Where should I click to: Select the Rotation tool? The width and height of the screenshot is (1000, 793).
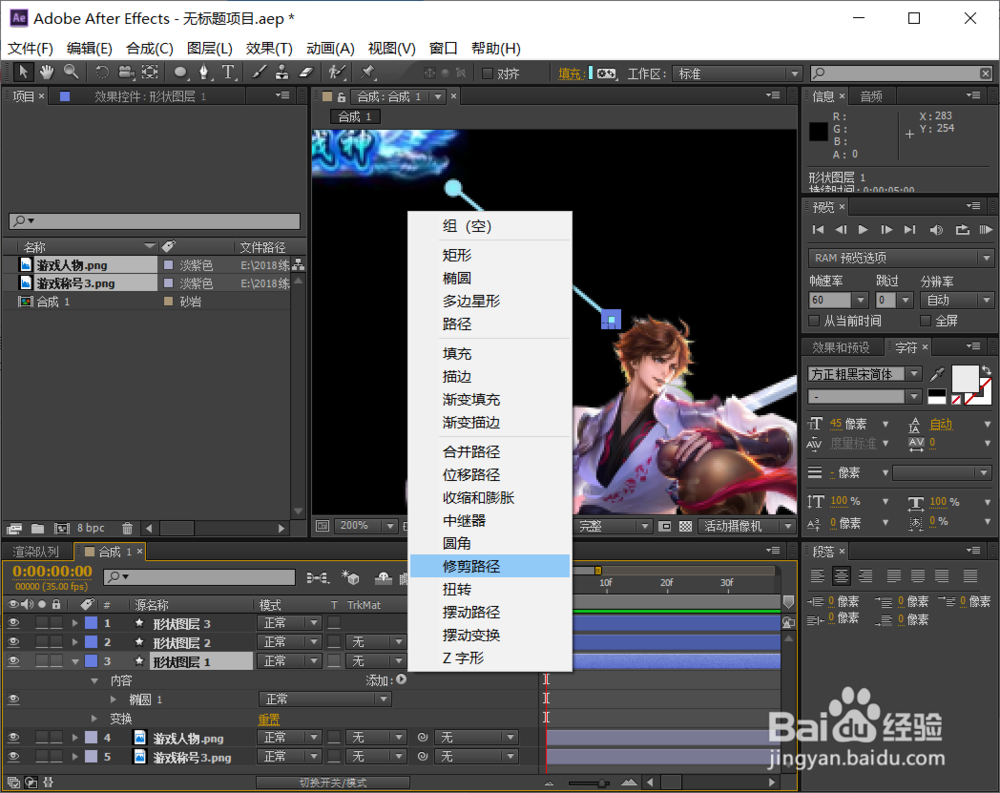[102, 72]
